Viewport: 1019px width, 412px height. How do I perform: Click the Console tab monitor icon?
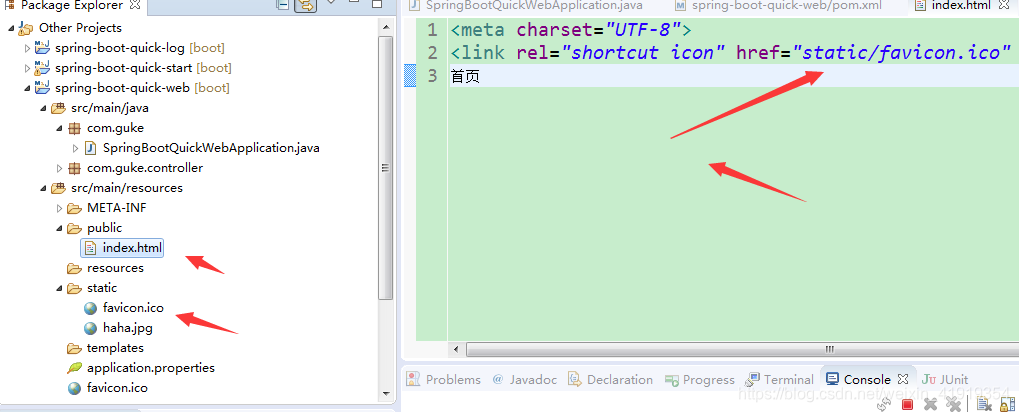click(x=832, y=379)
